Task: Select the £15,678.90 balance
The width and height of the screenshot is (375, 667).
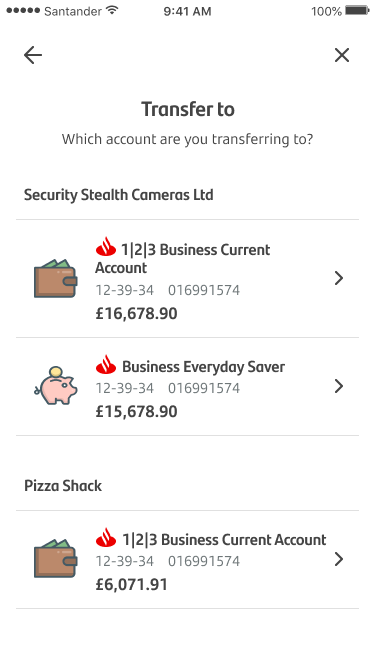Action: pos(136,411)
